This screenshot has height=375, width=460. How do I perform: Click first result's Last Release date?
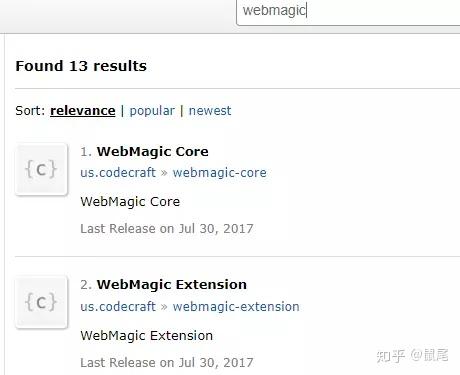[167, 229]
